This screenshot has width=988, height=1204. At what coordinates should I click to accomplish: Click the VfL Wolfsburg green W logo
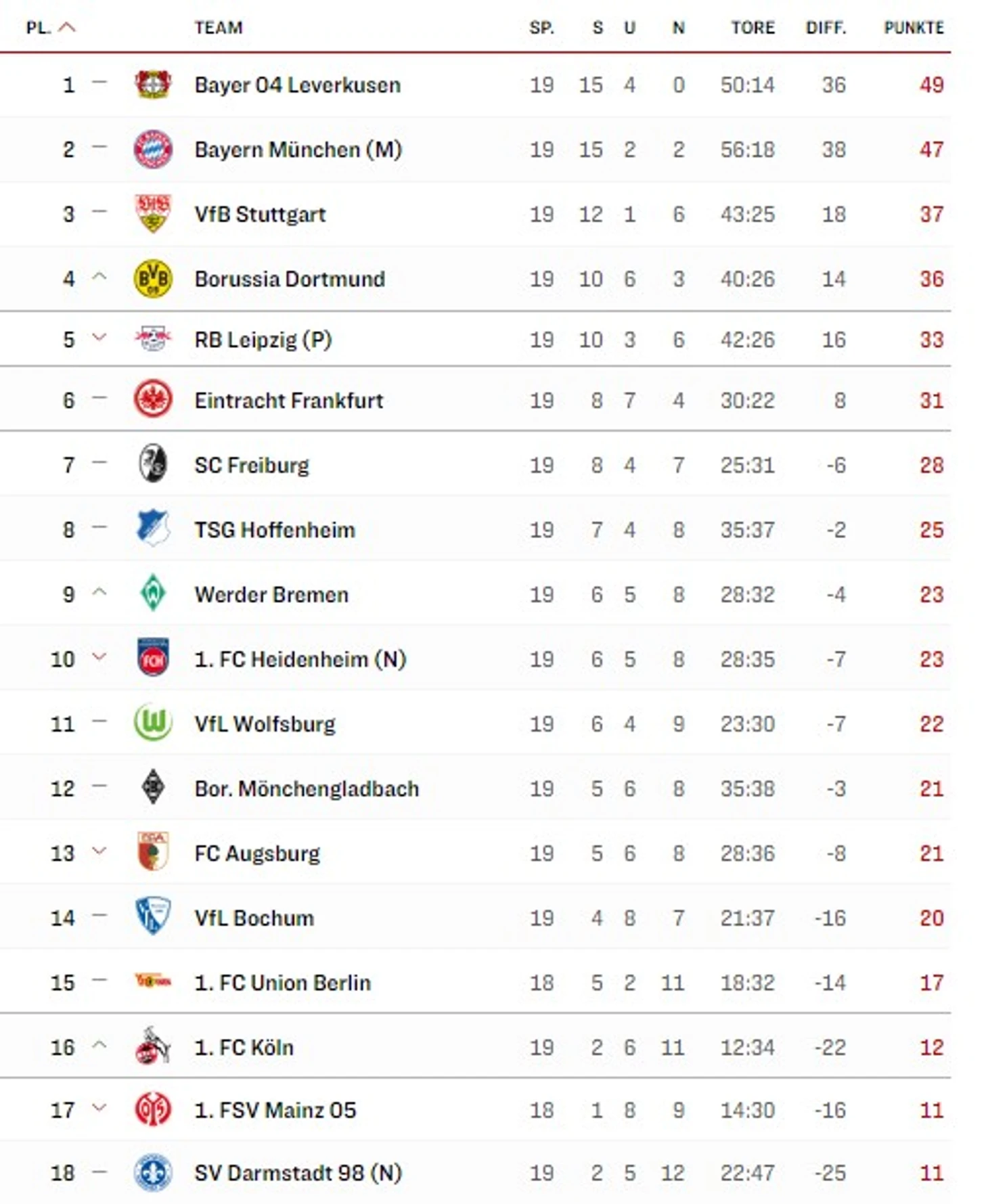point(153,723)
